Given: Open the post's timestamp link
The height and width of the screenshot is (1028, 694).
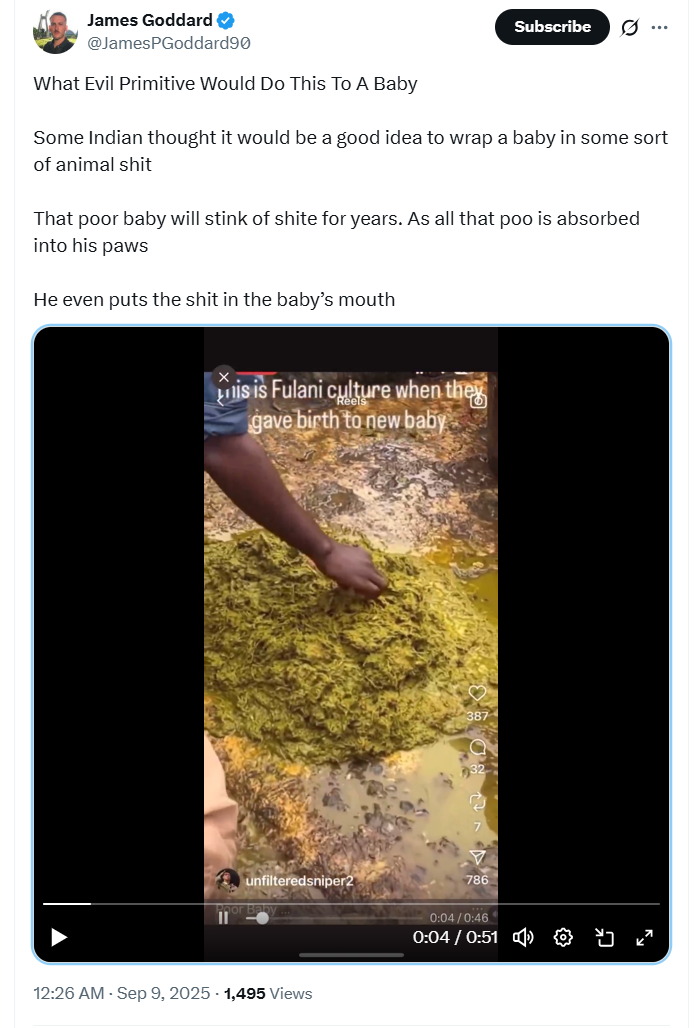Looking at the screenshot, I should coord(122,993).
